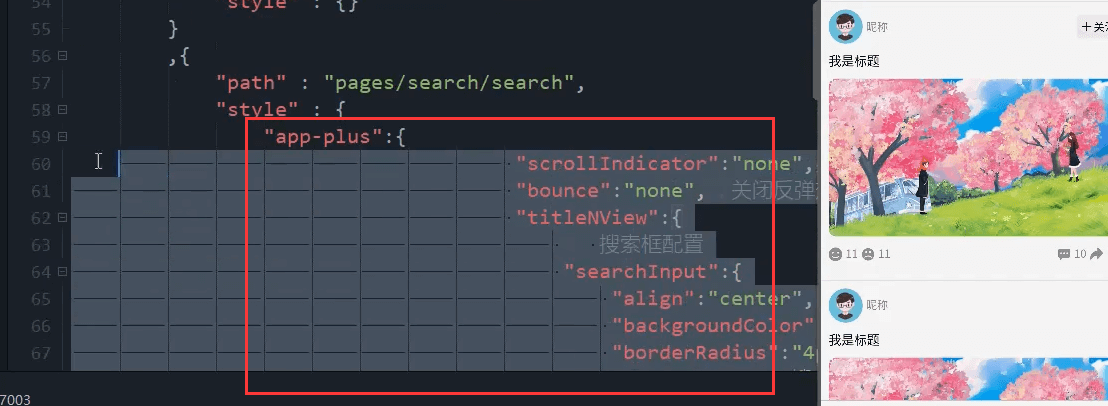Tap the smiley like icon on first post
The height and width of the screenshot is (406, 1108).
click(835, 254)
